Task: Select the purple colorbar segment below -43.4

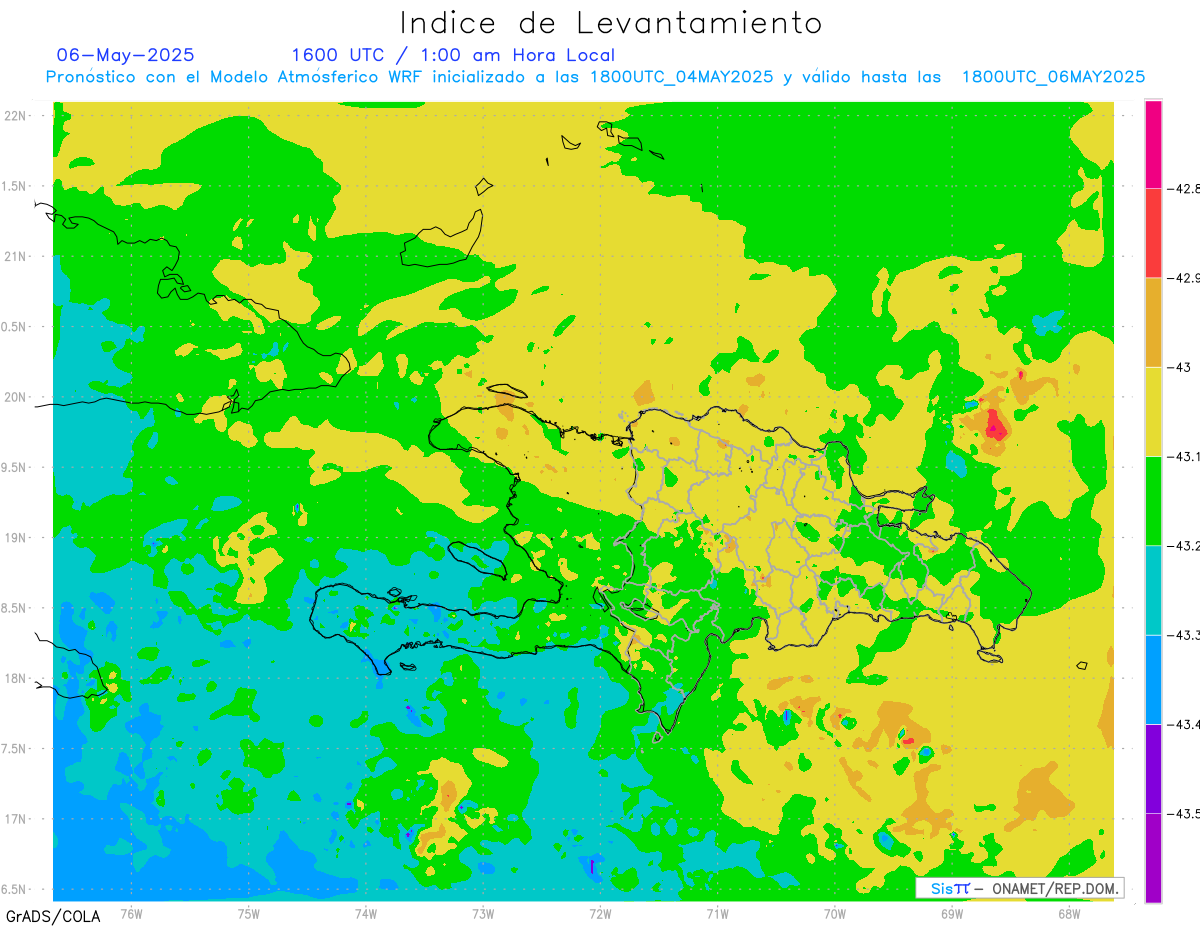Action: point(1153,768)
